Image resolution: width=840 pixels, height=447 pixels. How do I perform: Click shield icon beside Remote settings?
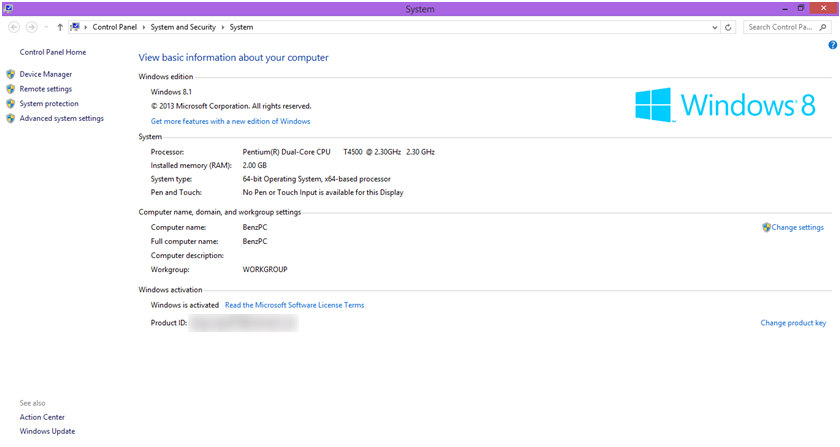11,89
